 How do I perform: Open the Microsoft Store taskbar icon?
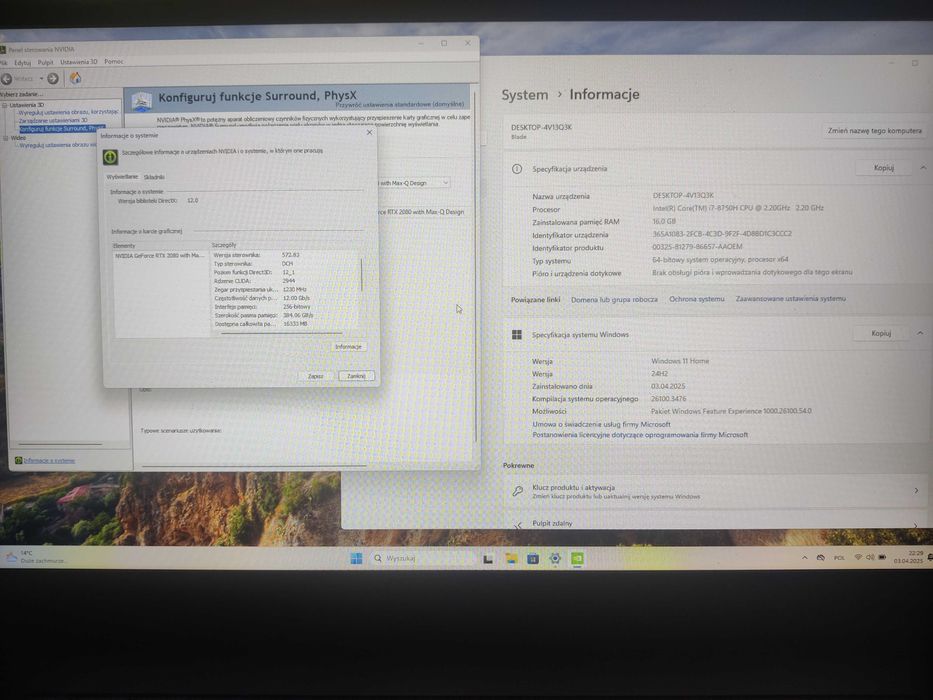[533, 558]
